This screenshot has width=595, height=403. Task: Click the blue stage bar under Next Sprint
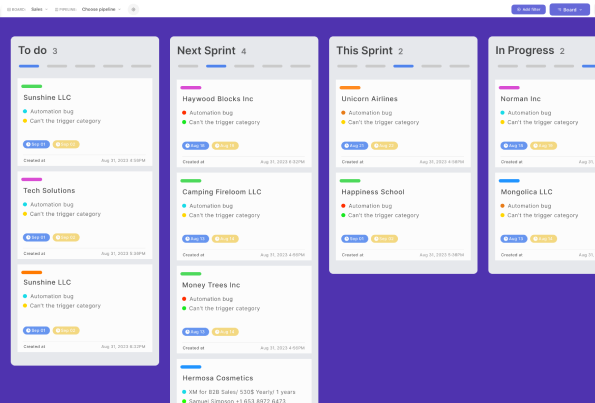click(216, 66)
